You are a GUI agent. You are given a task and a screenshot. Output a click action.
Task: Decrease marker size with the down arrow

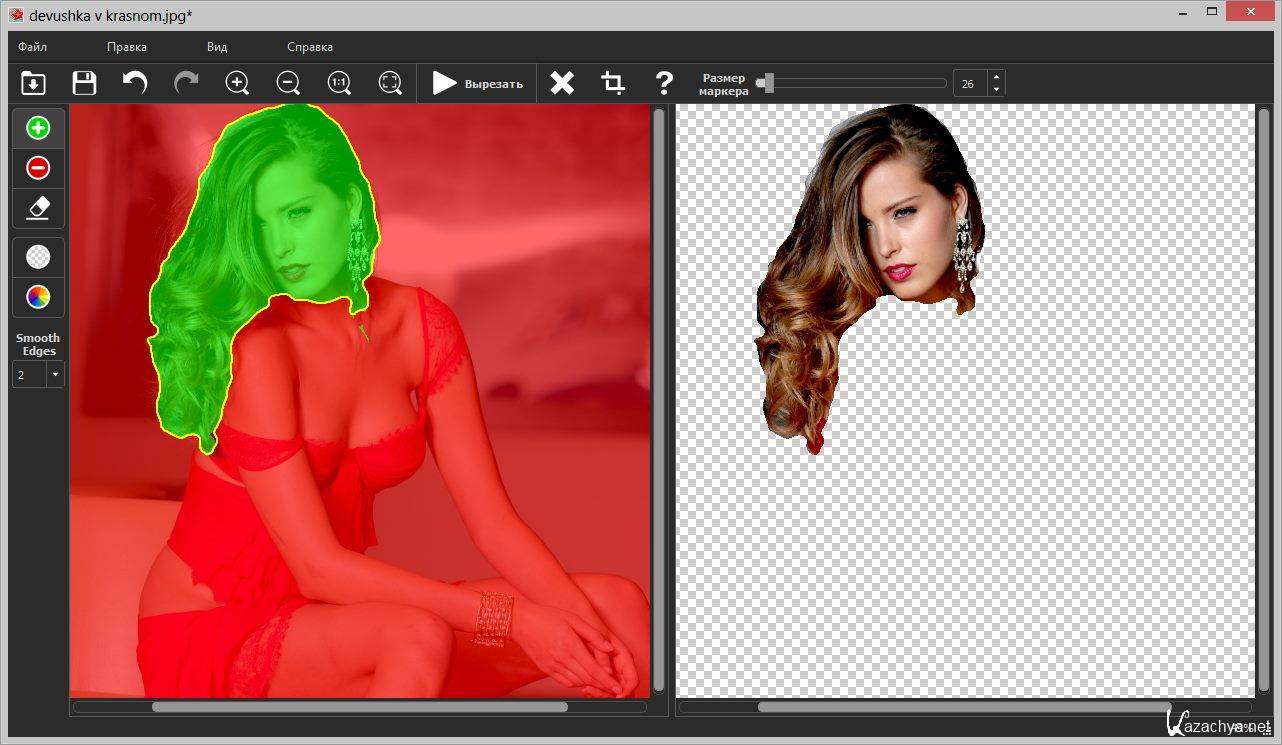[x=996, y=90]
